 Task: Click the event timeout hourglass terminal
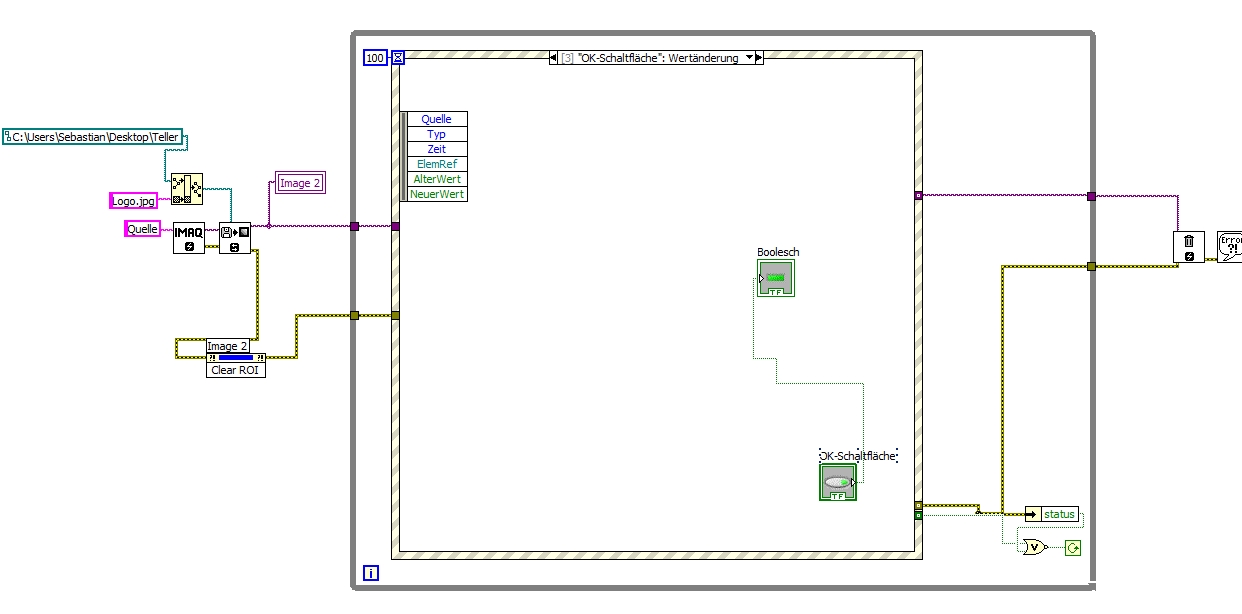pyautogui.click(x=397, y=58)
